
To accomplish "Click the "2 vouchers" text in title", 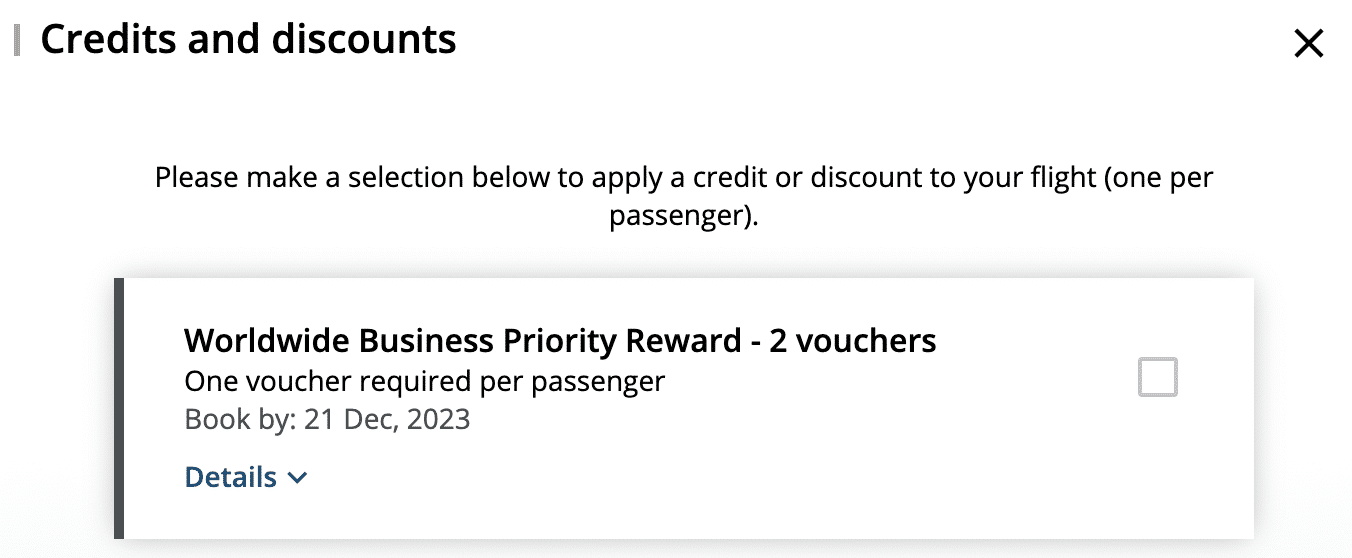I will click(x=852, y=341).
